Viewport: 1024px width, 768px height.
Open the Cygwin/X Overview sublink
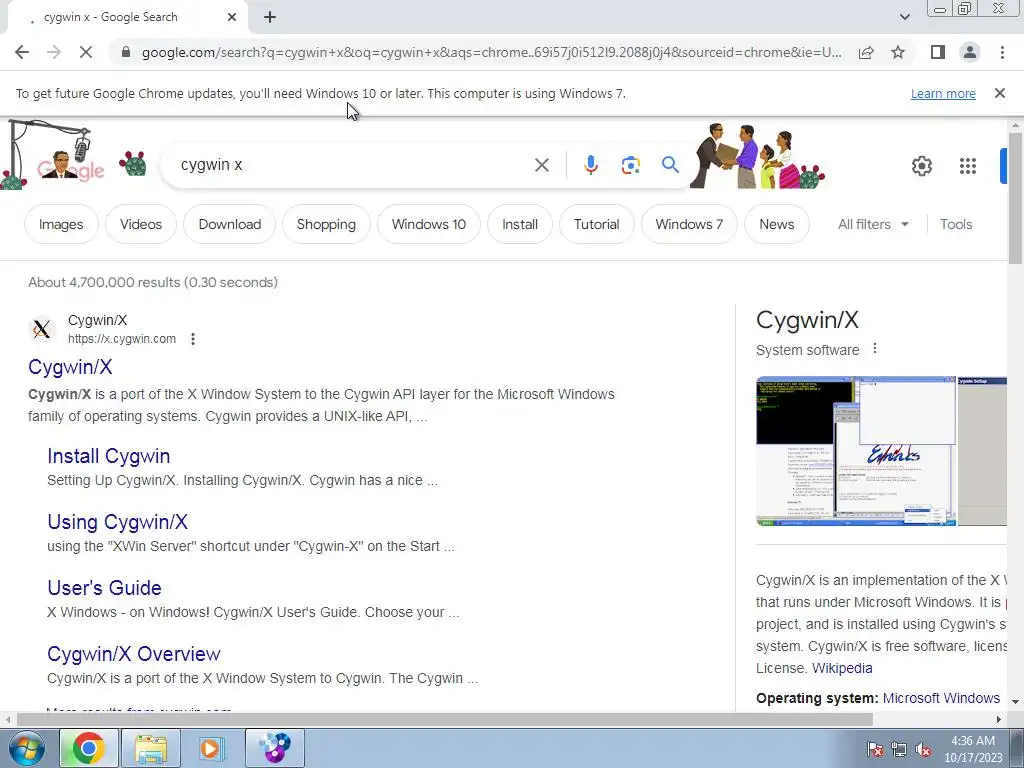pyautogui.click(x=134, y=654)
